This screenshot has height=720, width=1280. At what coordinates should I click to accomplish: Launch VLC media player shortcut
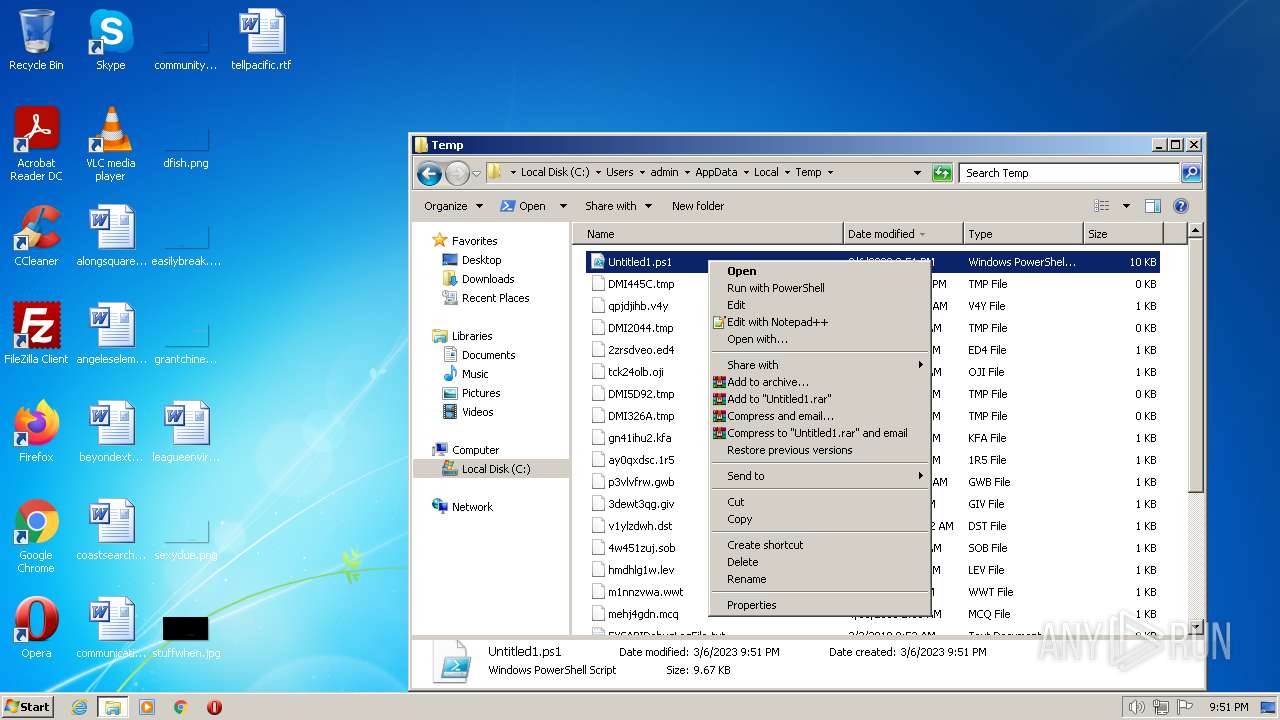[110, 144]
